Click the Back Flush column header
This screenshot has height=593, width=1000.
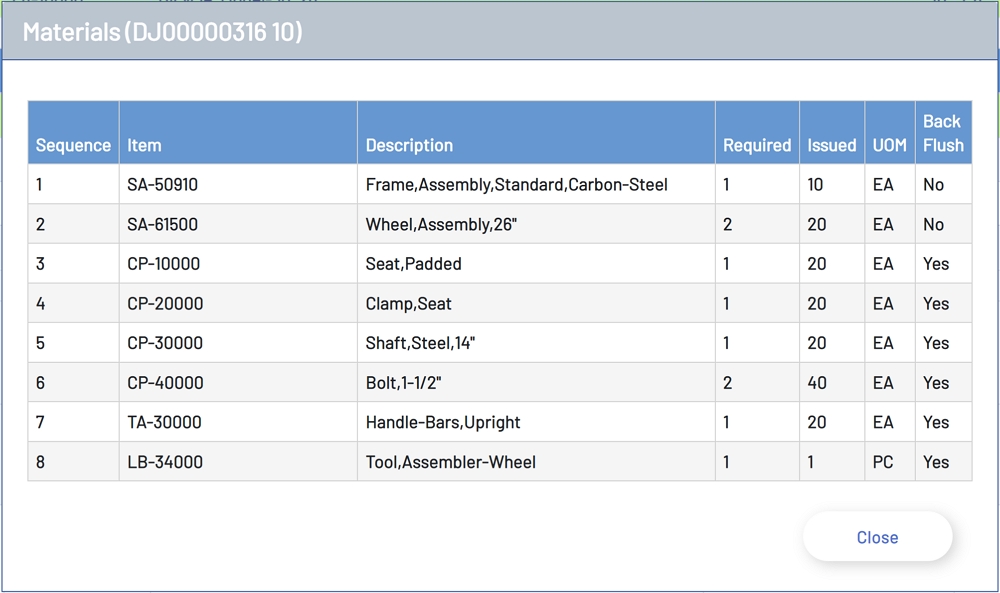click(943, 133)
